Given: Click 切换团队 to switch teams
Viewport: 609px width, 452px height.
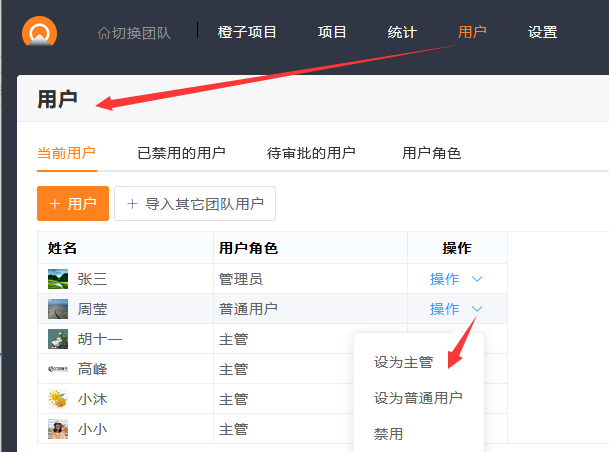Looking at the screenshot, I should point(134,33).
